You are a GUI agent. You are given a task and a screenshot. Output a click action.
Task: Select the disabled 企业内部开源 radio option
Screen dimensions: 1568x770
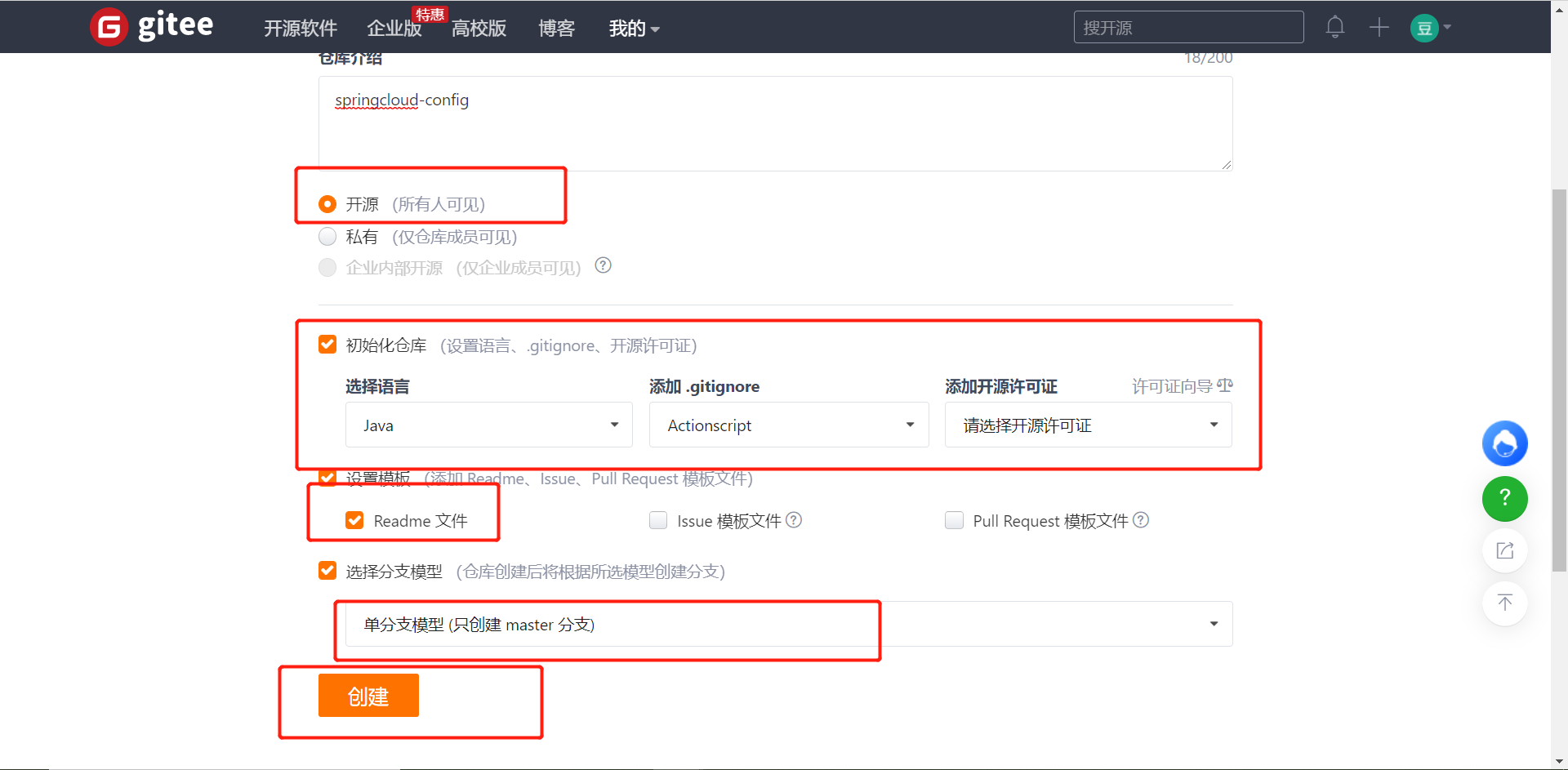(x=327, y=268)
